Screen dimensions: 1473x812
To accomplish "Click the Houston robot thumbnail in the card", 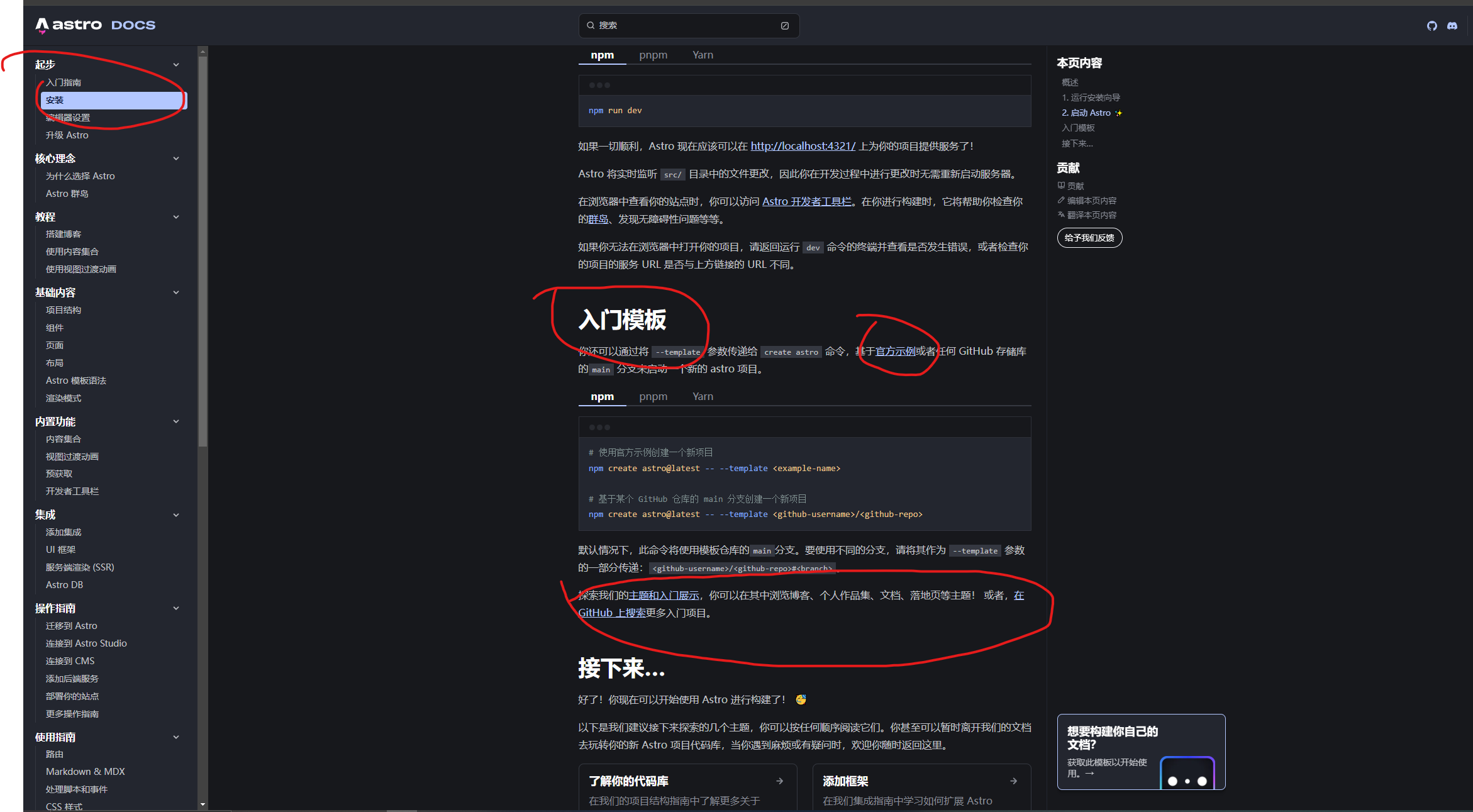I will [1187, 772].
